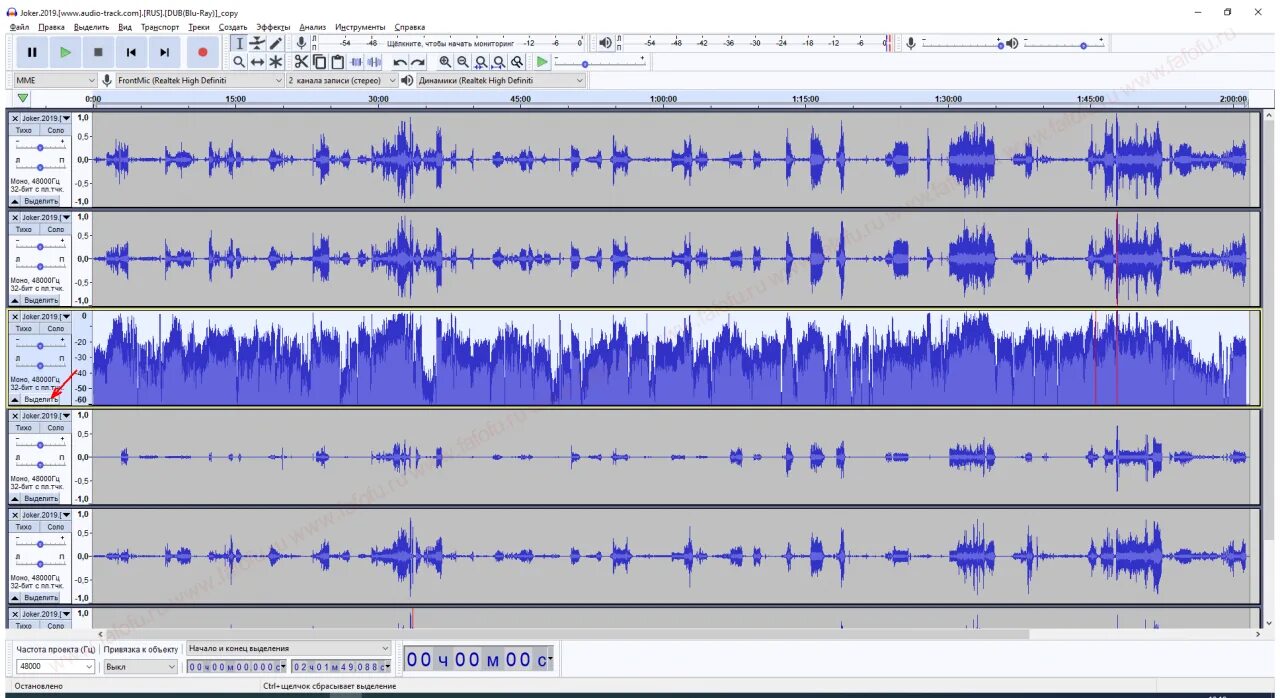Open the Файл menu

19,27
